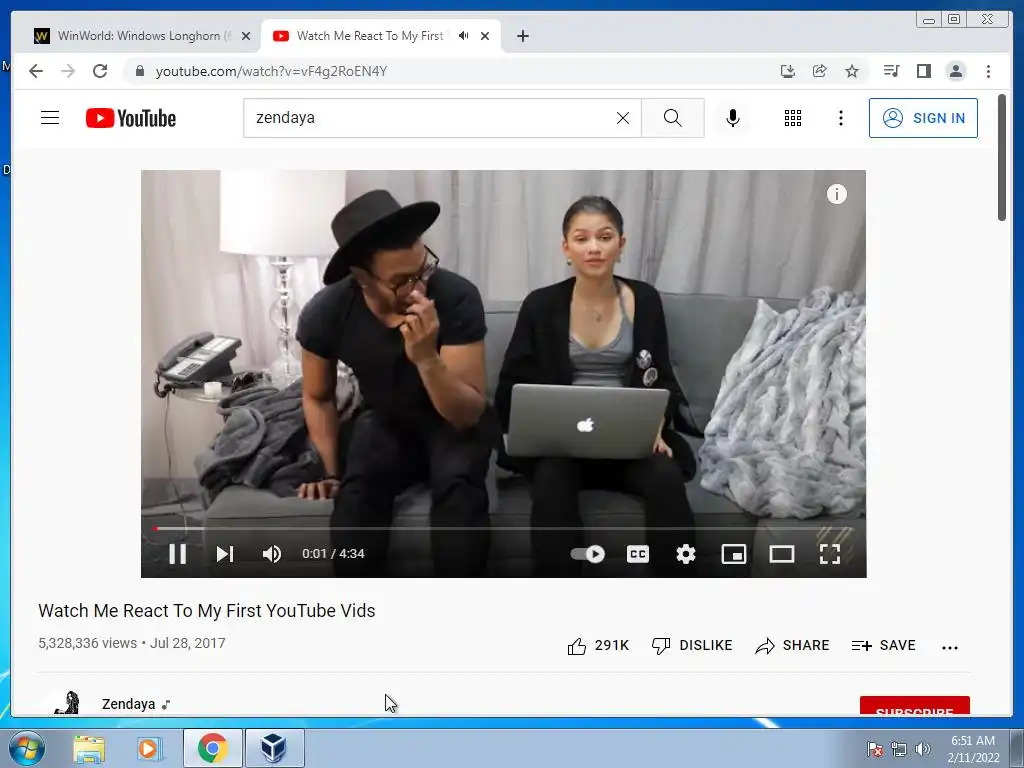Open SHARE options for video

(x=792, y=646)
